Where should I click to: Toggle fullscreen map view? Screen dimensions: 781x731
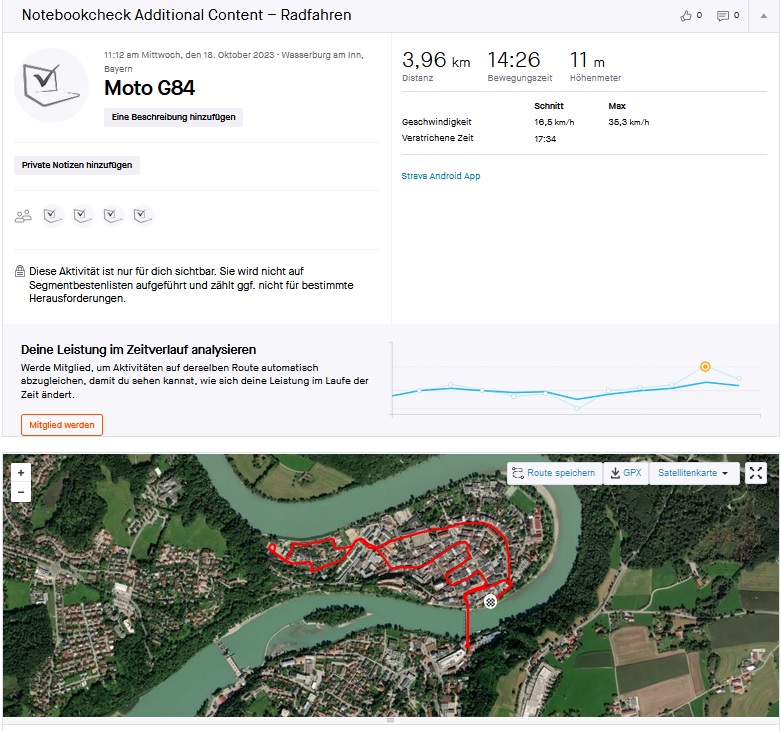pos(756,473)
